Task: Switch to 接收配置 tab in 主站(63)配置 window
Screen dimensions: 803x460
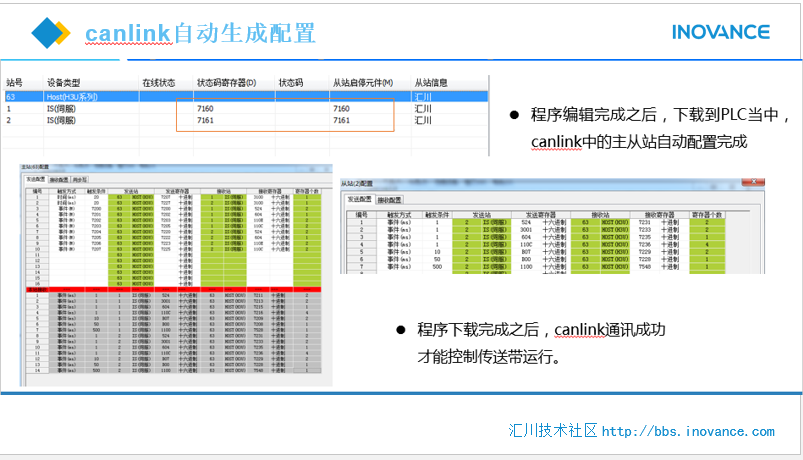Action: pos(59,180)
